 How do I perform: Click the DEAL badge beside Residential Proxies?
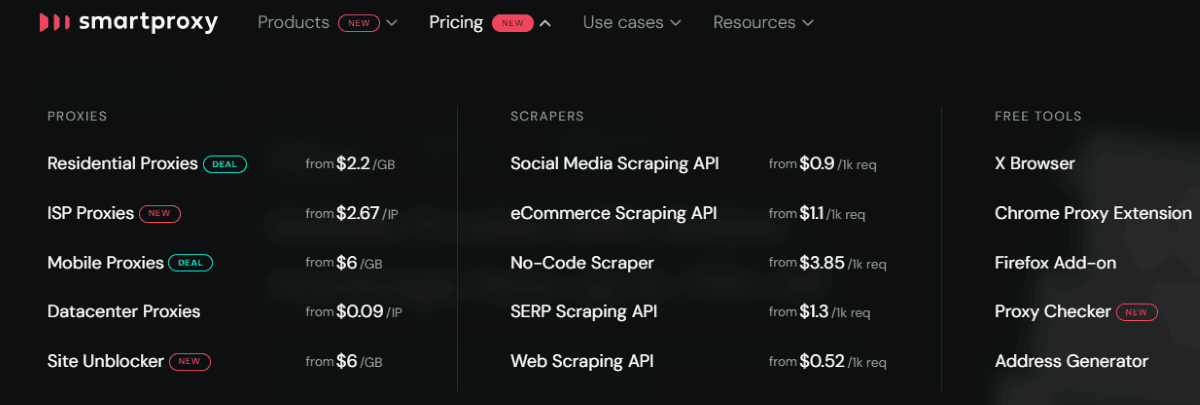[x=225, y=164]
